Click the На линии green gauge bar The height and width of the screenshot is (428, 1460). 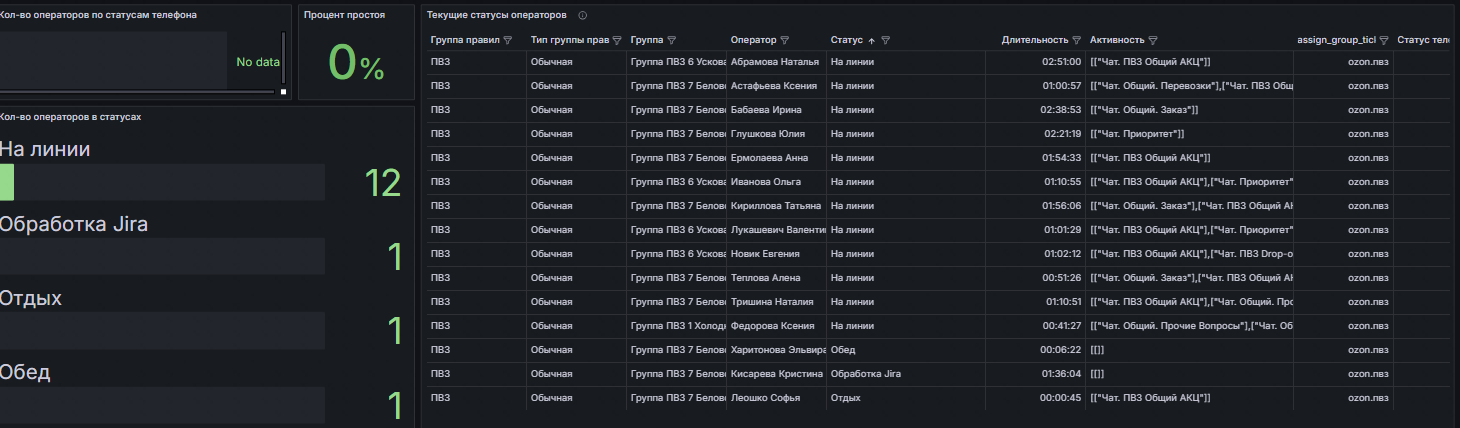pyautogui.click(x=7, y=182)
